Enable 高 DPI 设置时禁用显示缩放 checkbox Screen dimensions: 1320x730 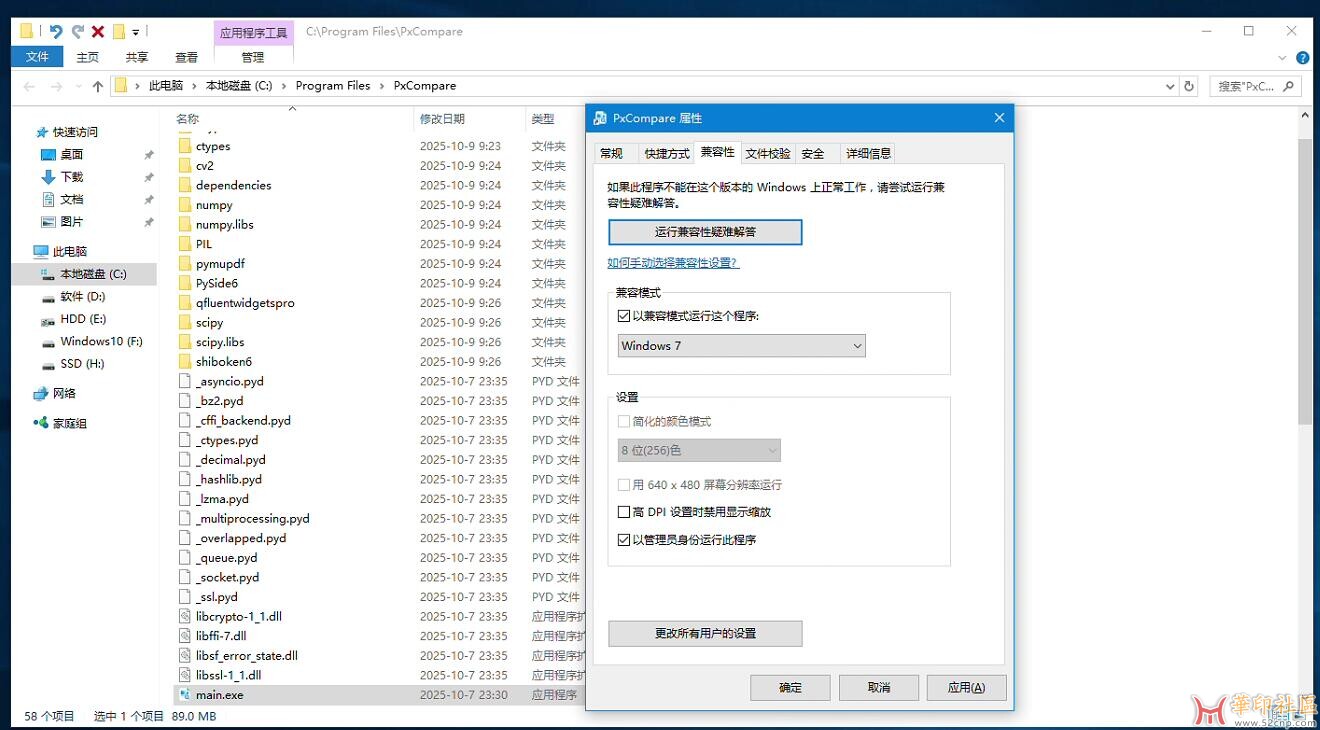[x=625, y=512]
